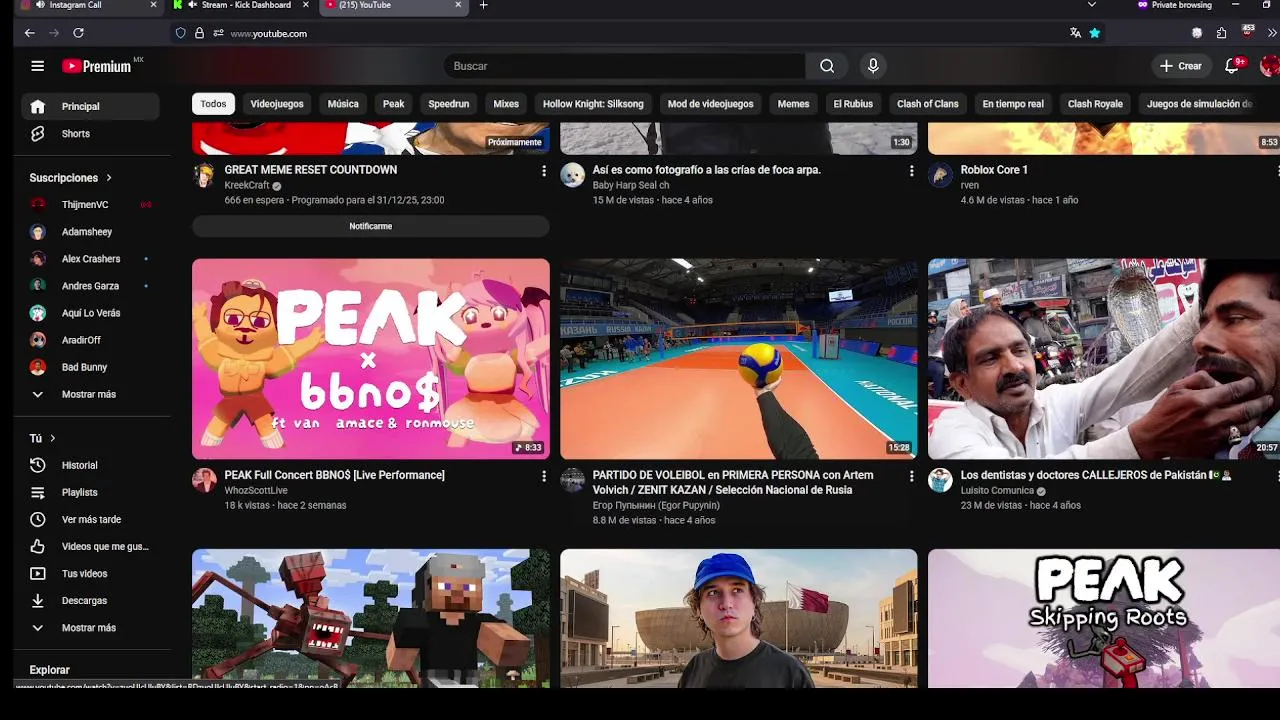Image resolution: width=1280 pixels, height=720 pixels.
Task: Open Shorts in the sidebar
Action: [90, 134]
